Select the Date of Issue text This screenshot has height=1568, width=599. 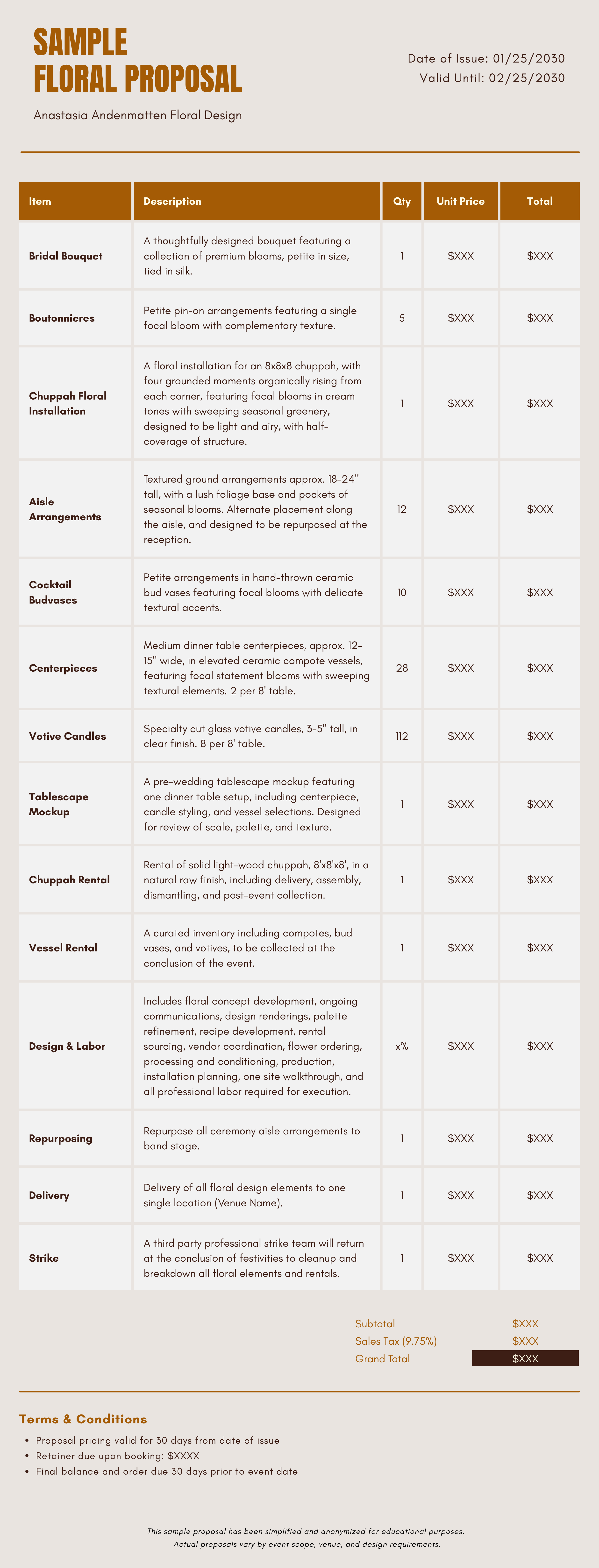tap(486, 58)
